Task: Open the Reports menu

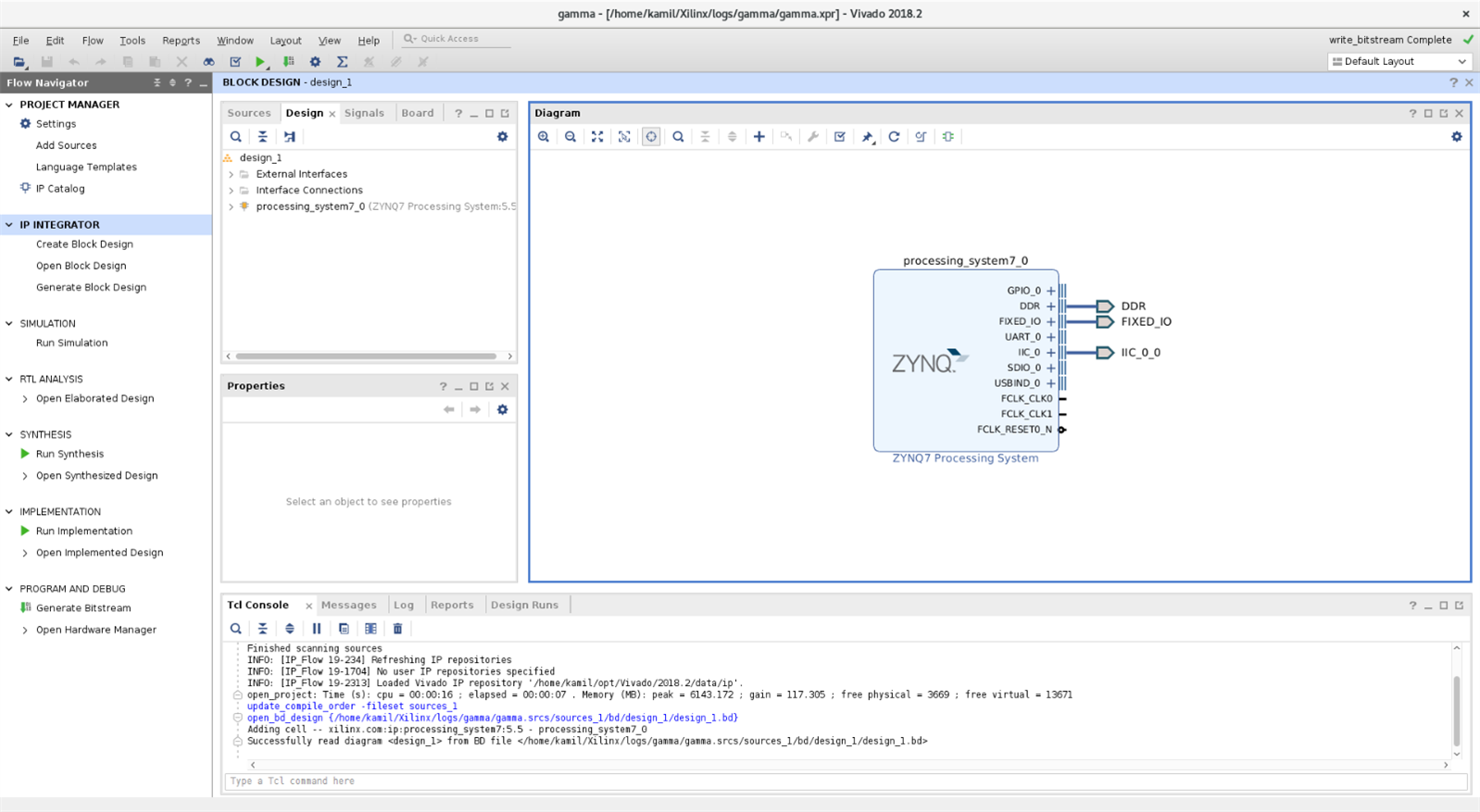Action: [181, 41]
